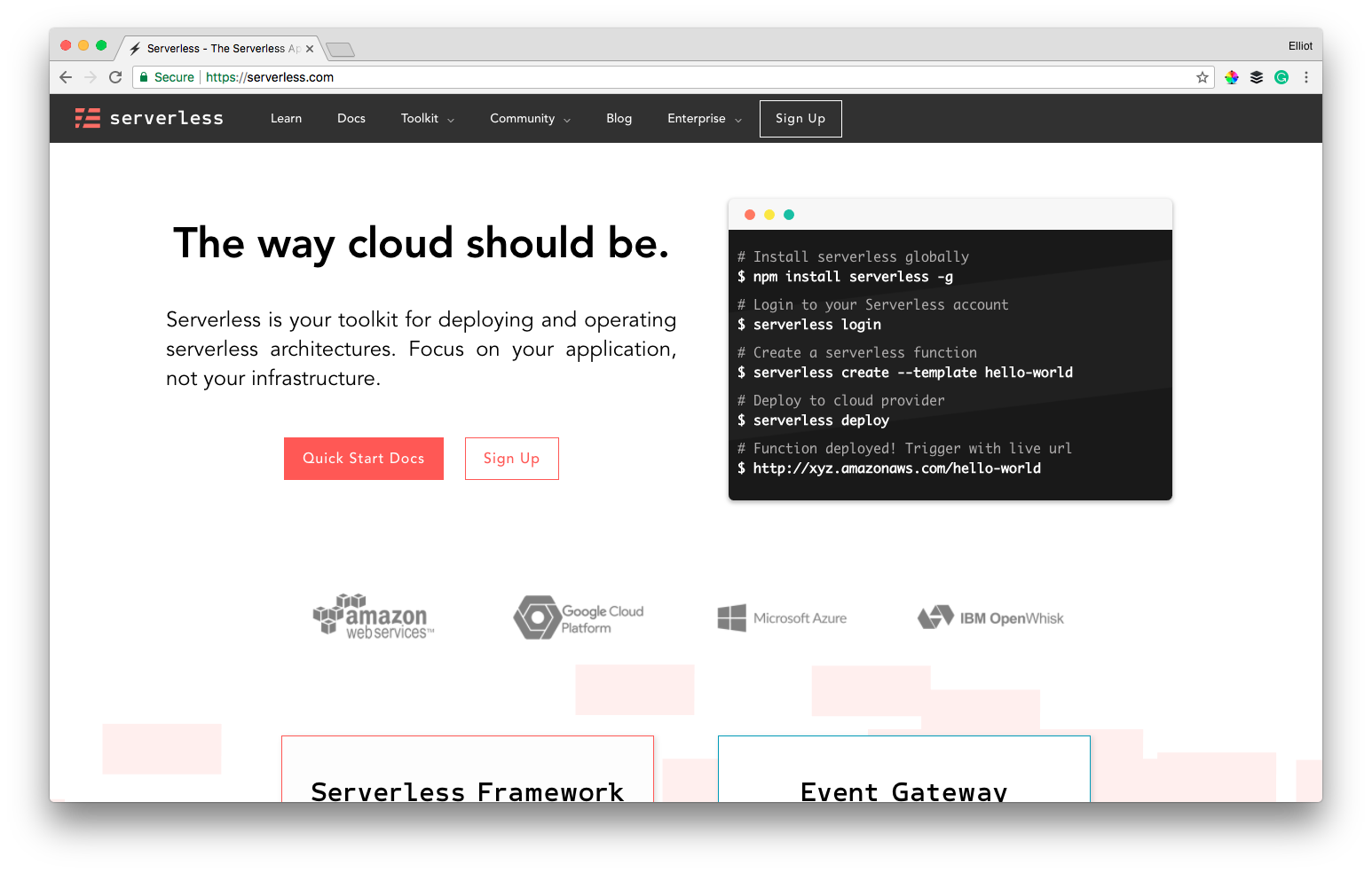Reload the serverless.com page

pos(115,77)
